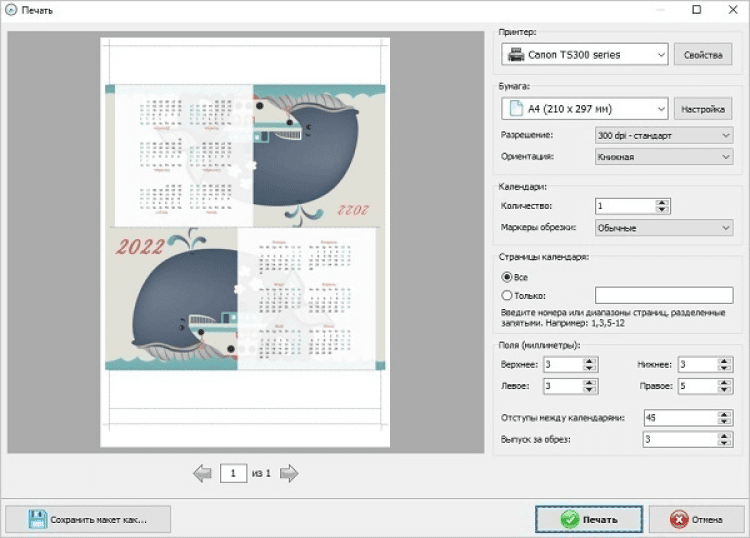
Task: Maximize the Печать window
Action: click(696, 10)
